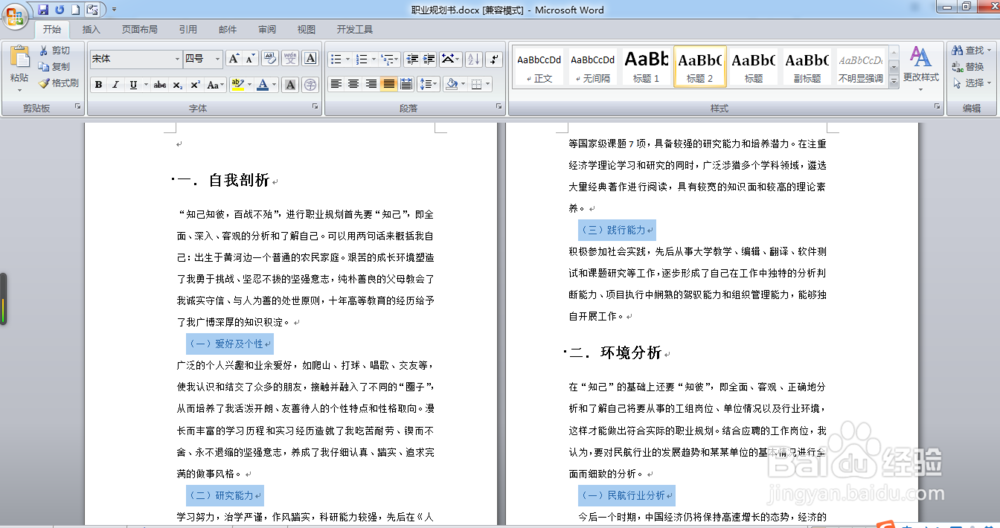Screen dimensions: 1000x528
Task: Click the undo icon in quick access toolbar
Action: pyautogui.click(x=59, y=10)
